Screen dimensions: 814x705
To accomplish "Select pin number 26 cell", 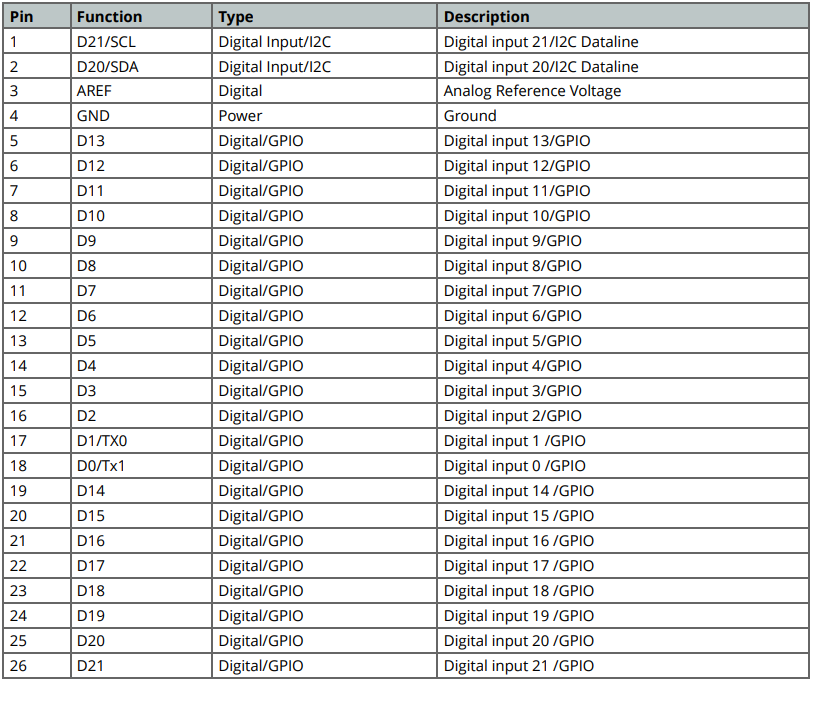I will tap(37, 666).
